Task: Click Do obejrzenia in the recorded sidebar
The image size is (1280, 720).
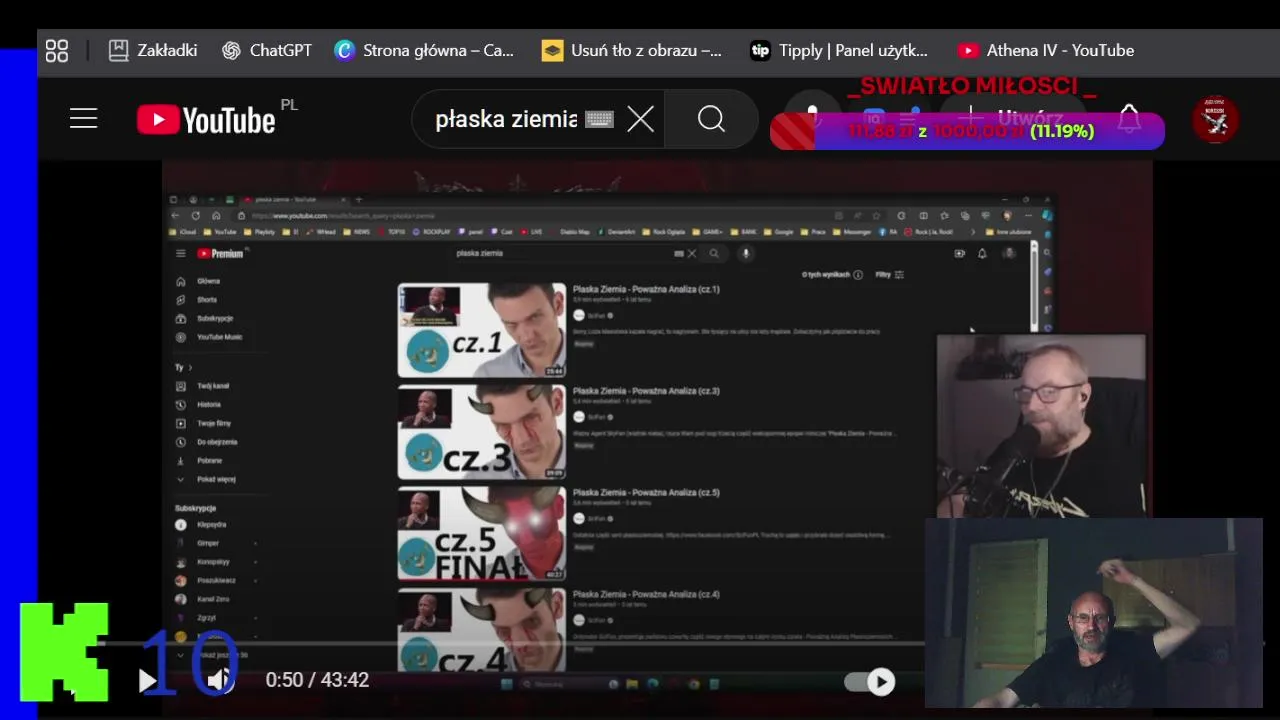Action: click(x=216, y=442)
